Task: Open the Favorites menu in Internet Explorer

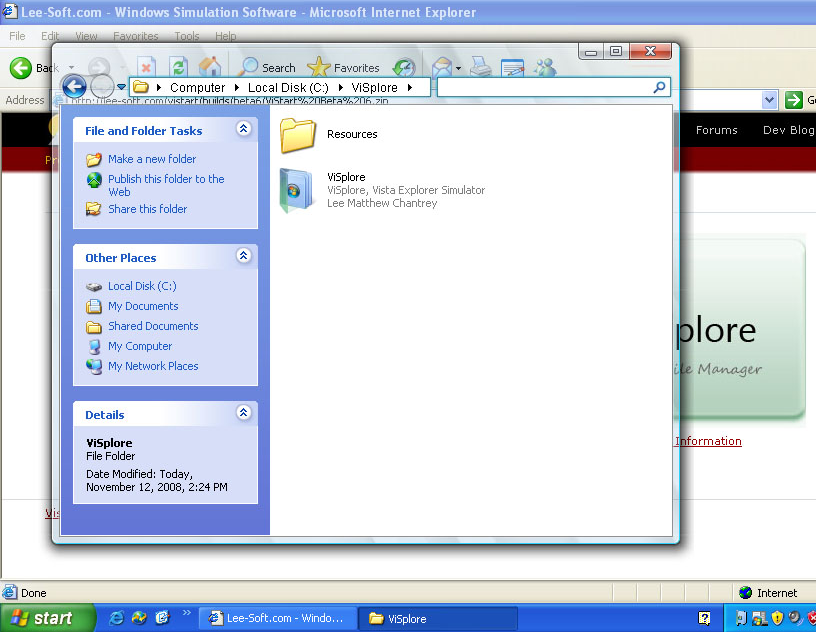Action: click(x=136, y=36)
